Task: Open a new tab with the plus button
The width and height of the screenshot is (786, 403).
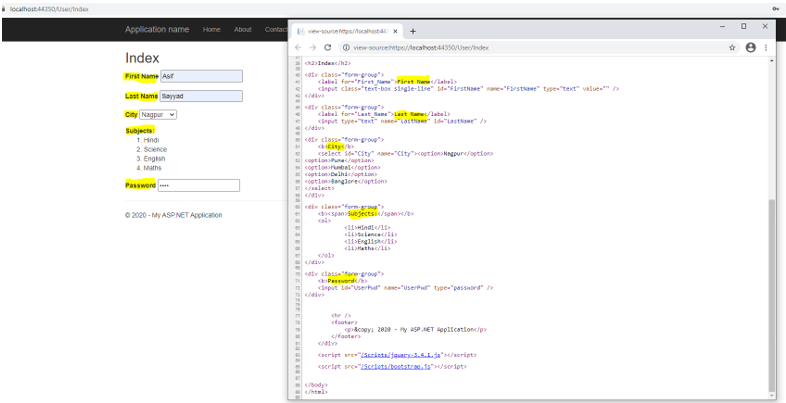Action: (x=413, y=31)
